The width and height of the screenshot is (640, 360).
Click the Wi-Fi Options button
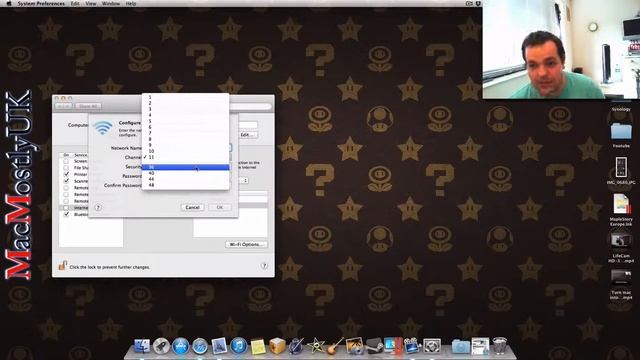pyautogui.click(x=247, y=244)
